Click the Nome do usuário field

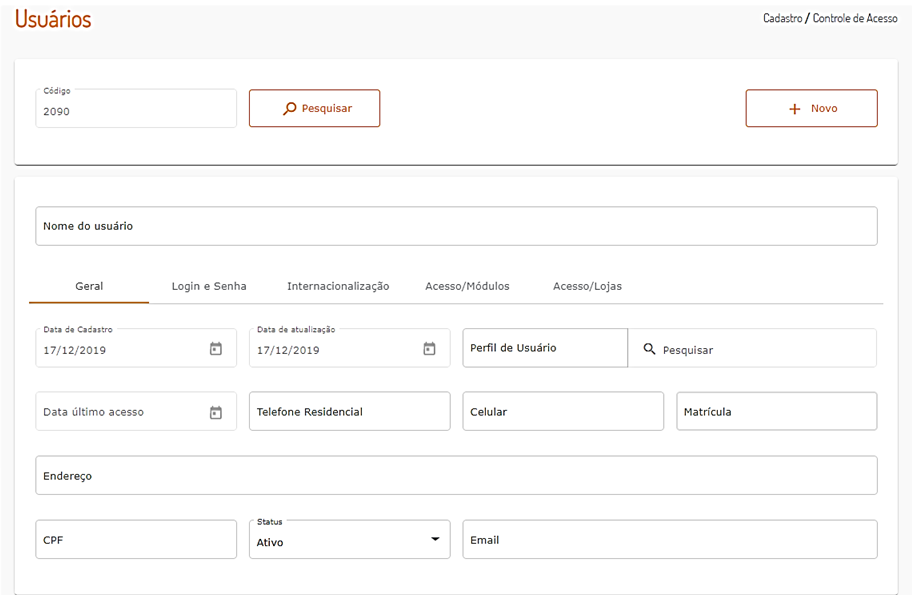point(456,226)
